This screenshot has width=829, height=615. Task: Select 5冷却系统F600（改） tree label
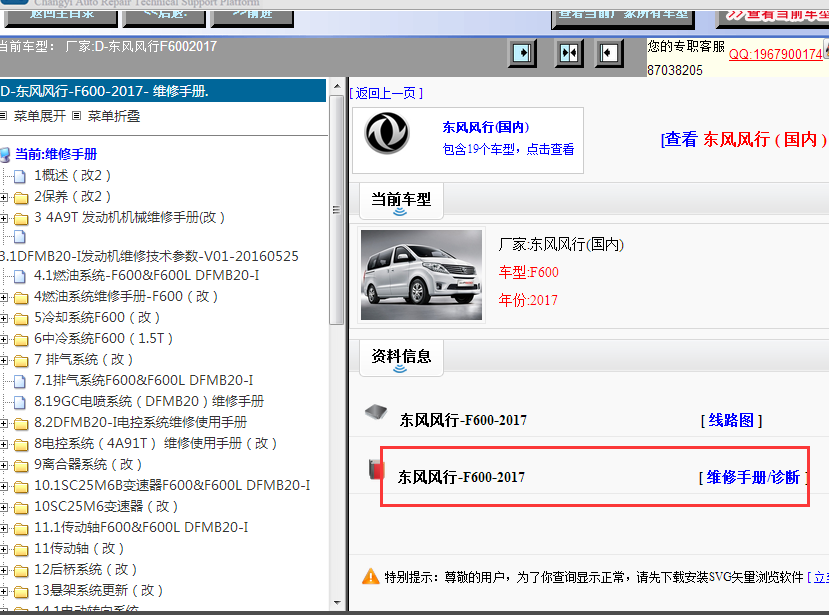point(97,317)
